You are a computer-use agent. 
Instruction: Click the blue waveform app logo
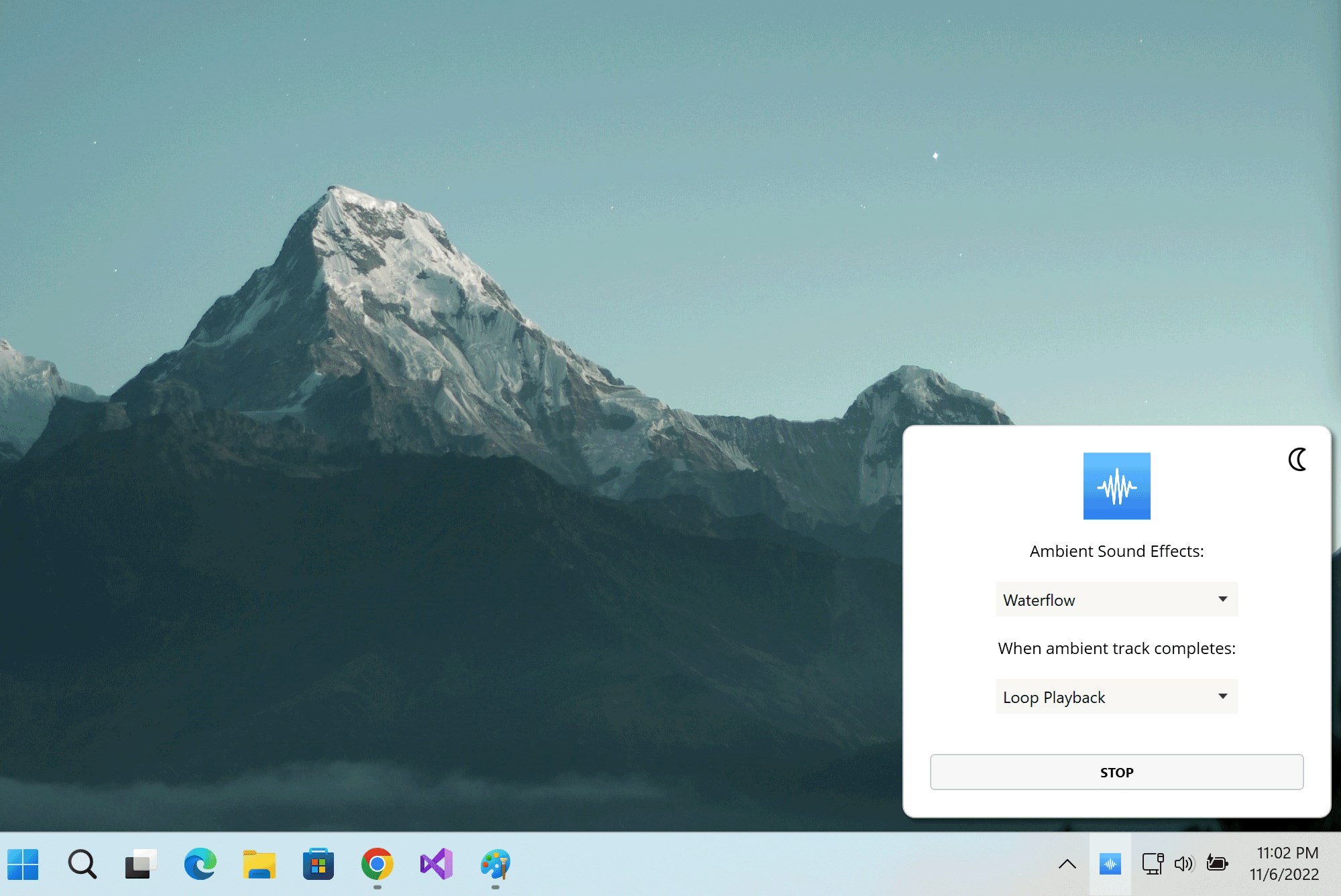pos(1116,486)
